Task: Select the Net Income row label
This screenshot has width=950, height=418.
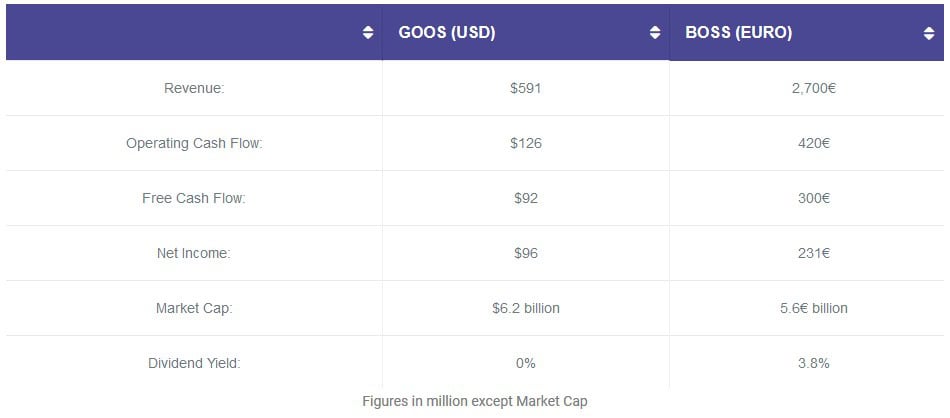Action: (x=194, y=253)
